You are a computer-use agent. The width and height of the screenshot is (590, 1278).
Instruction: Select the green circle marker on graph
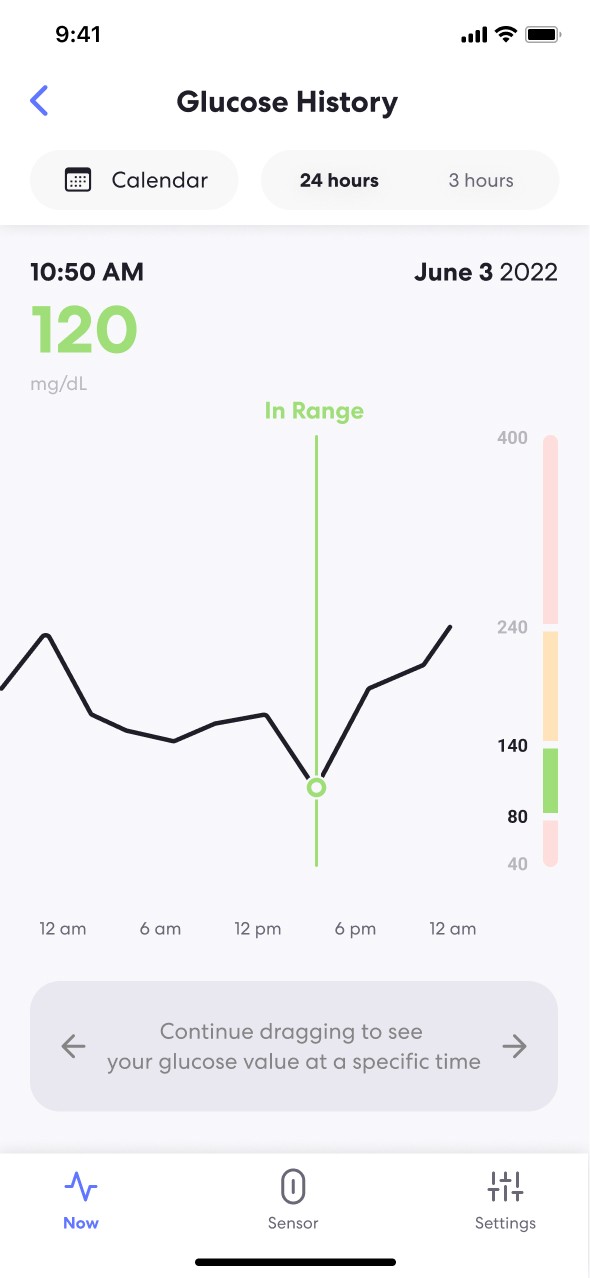(x=316, y=788)
